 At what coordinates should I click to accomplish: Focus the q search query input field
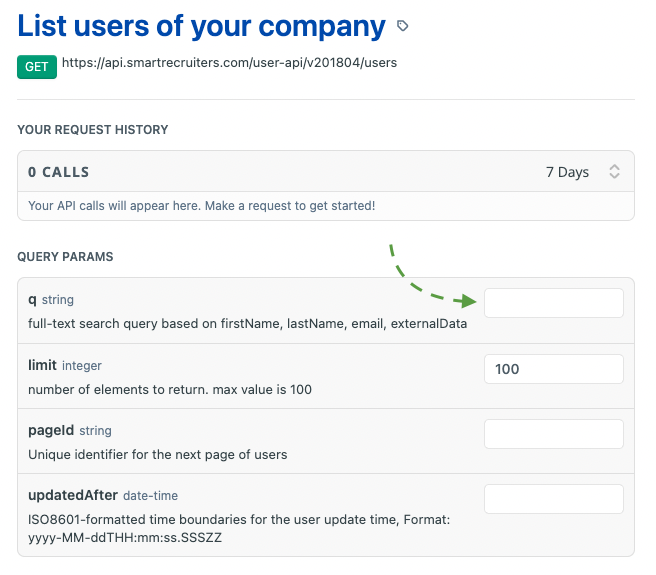[554, 303]
